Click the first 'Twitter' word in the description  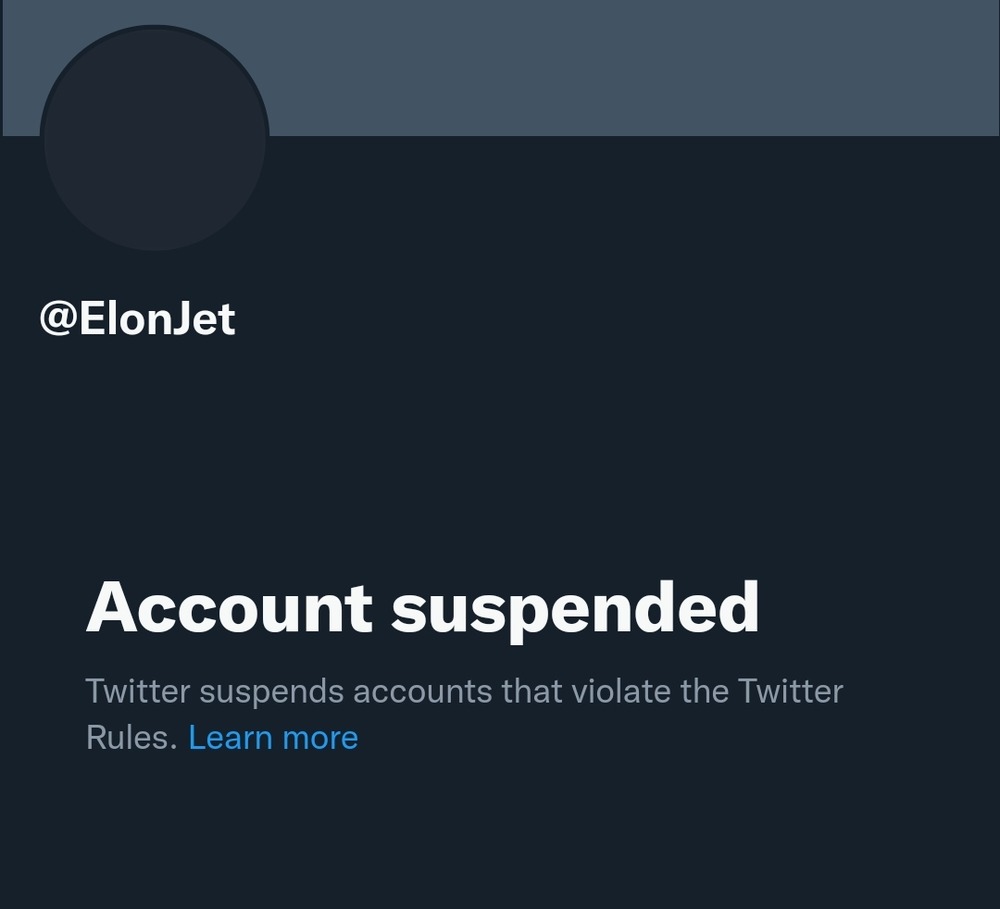(132, 691)
